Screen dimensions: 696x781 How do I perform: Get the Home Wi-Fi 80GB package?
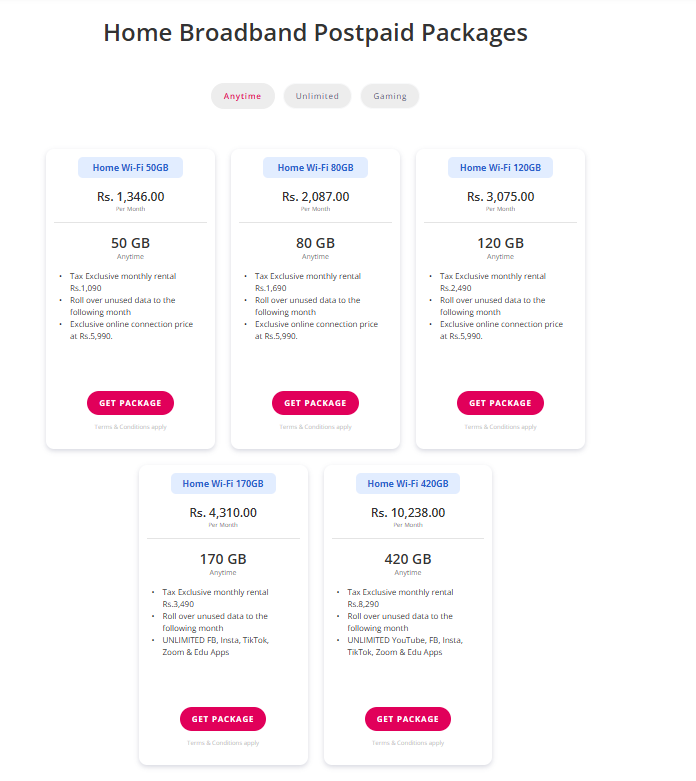pos(315,403)
